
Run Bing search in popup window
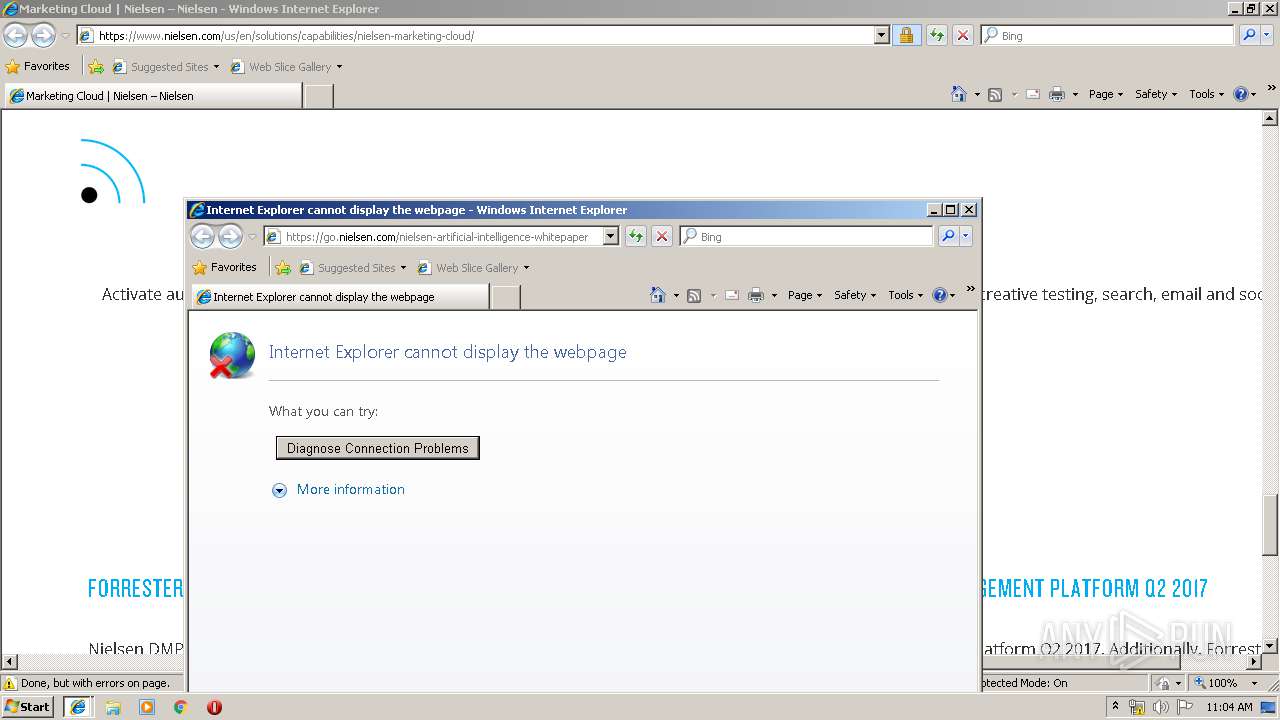tap(946, 236)
